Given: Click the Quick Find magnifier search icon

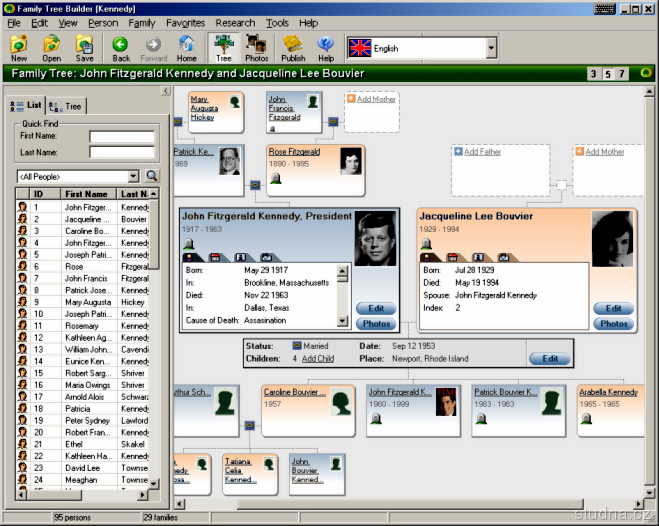Looking at the screenshot, I should 152,175.
